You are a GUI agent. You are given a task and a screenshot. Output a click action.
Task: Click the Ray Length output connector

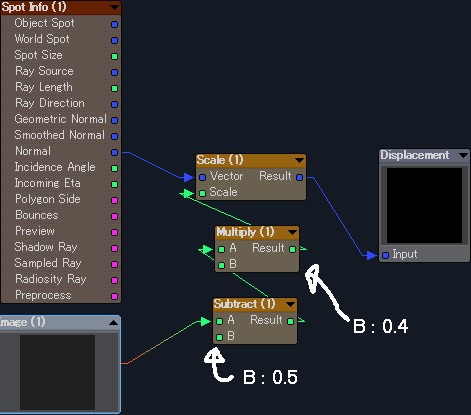coord(114,88)
